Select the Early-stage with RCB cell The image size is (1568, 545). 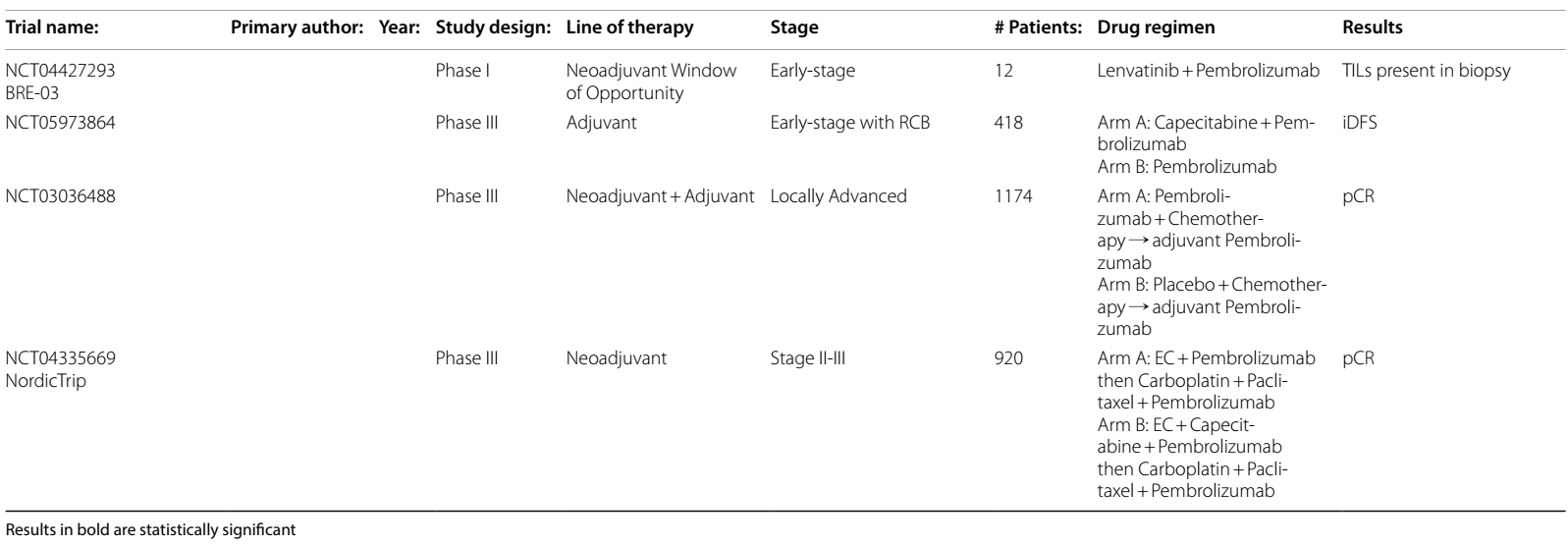(x=850, y=124)
